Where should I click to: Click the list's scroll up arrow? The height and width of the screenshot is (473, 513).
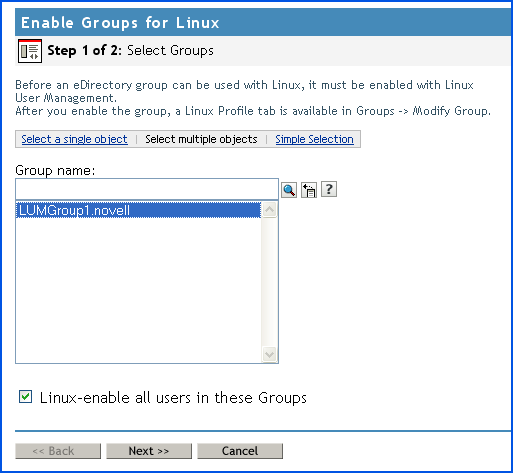click(x=269, y=210)
